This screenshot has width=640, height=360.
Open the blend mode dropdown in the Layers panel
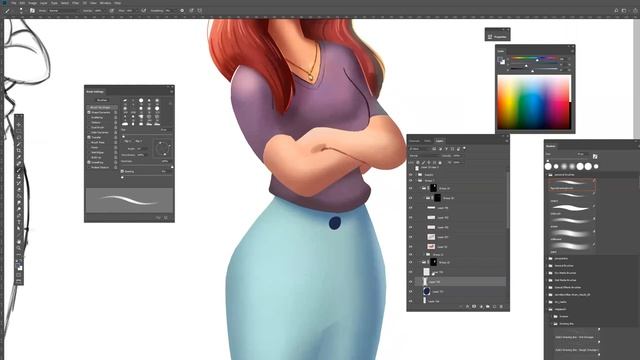click(x=424, y=156)
